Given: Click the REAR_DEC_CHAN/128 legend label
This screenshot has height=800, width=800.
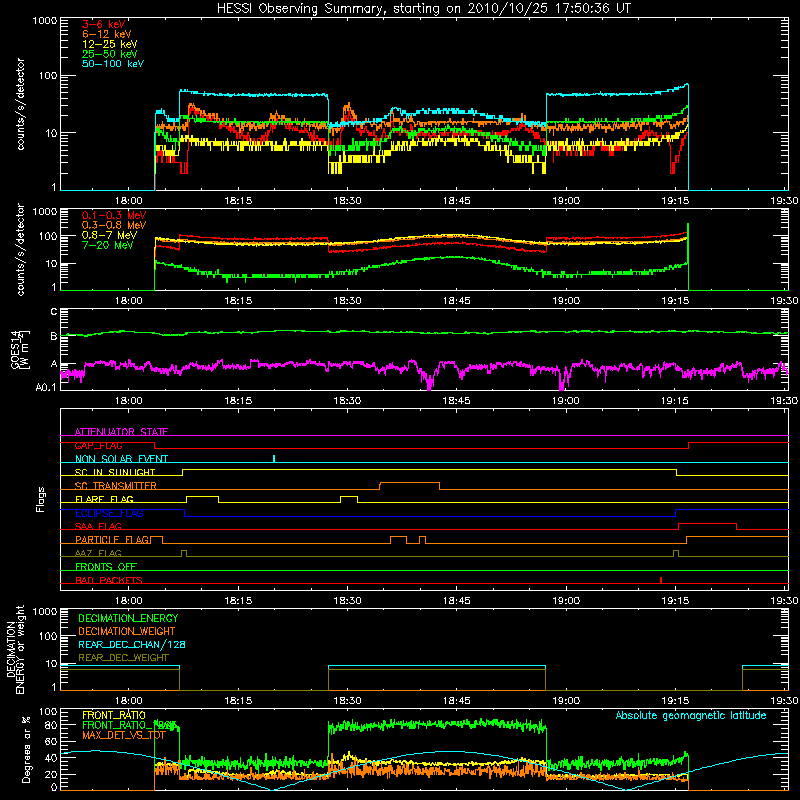Looking at the screenshot, I should click(132, 645).
